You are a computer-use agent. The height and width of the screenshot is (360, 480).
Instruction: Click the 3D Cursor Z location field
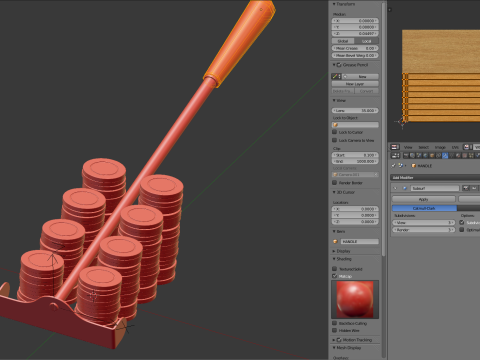[x=355, y=222]
